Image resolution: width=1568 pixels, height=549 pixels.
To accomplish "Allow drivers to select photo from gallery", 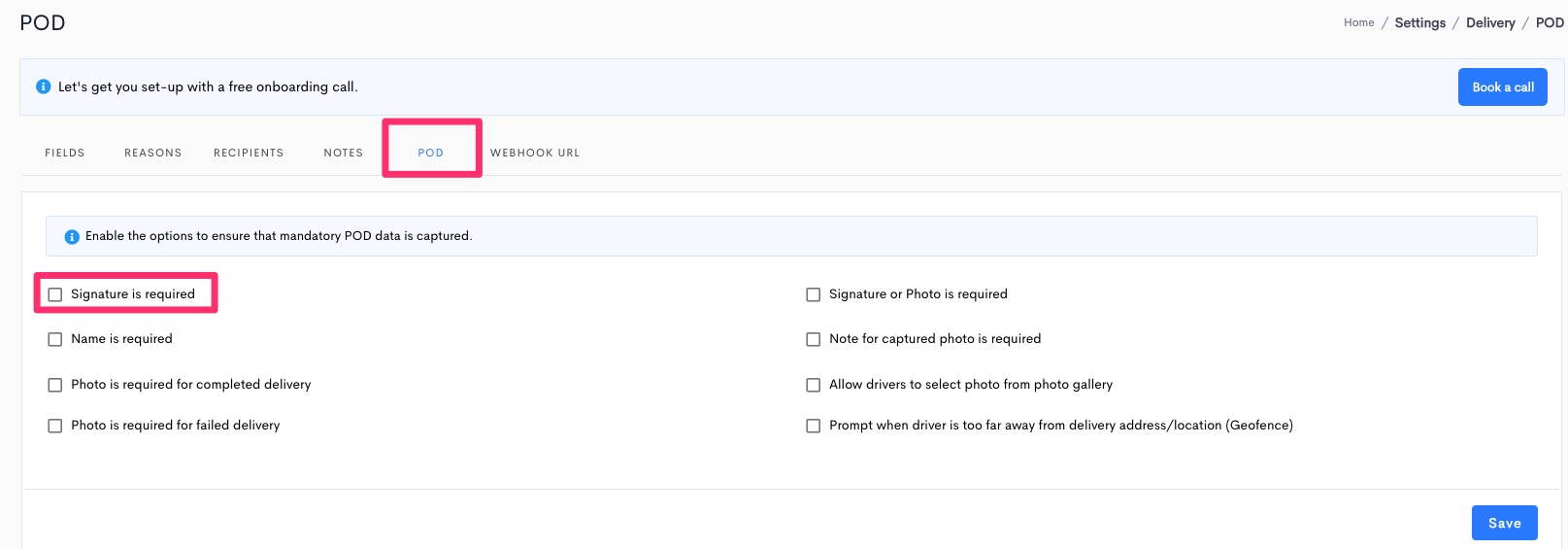I will [814, 385].
